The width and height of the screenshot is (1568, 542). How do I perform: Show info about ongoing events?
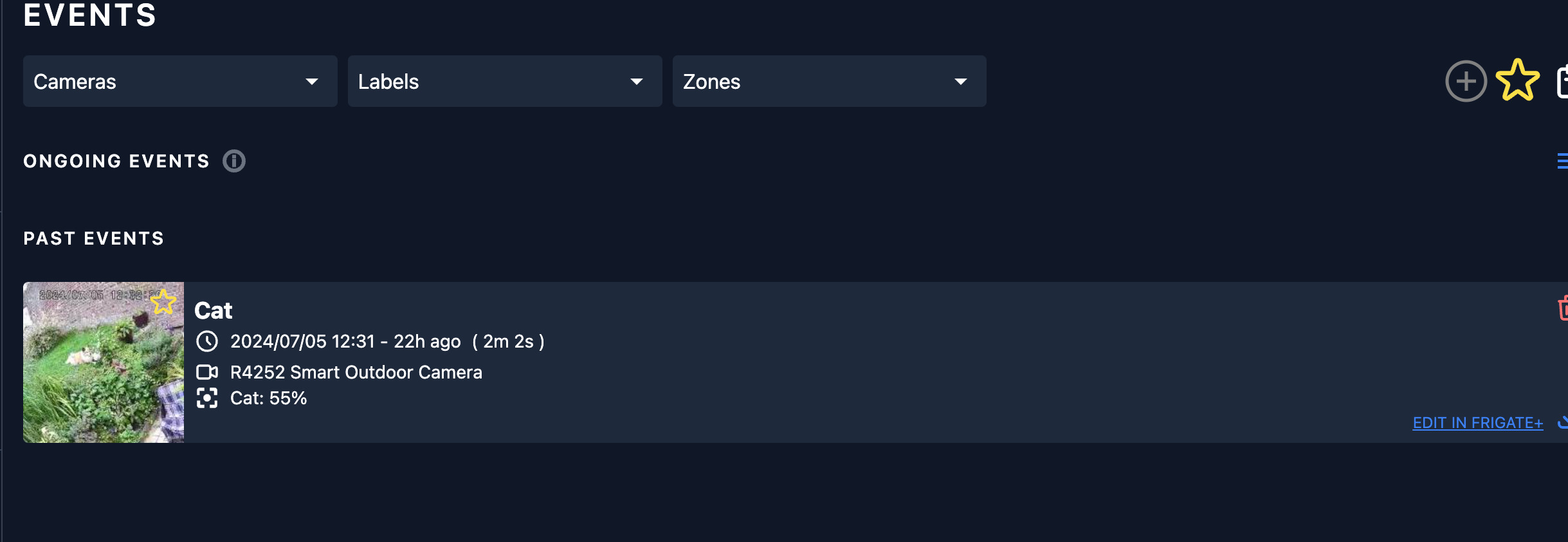(x=234, y=161)
